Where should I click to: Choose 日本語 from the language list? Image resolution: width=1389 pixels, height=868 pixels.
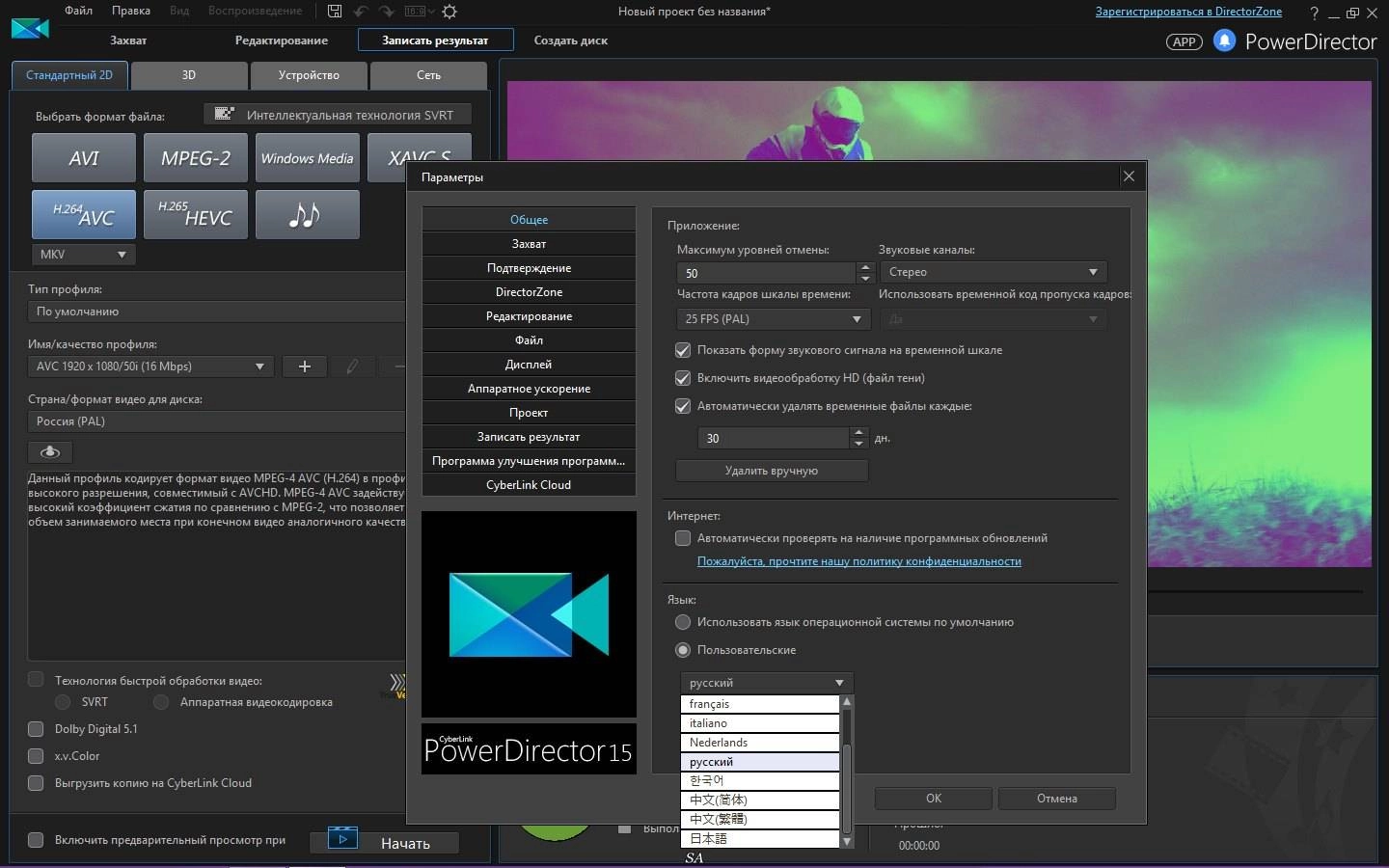pos(760,839)
